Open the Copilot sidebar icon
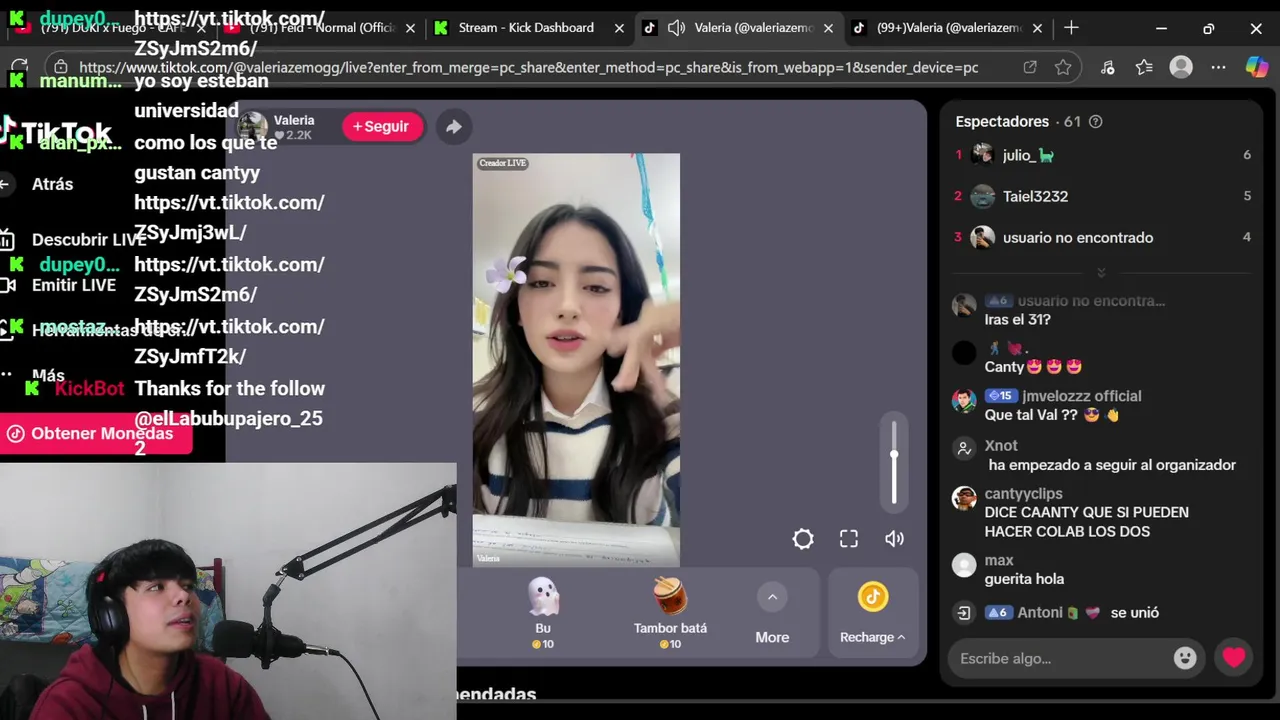The image size is (1280, 720). [x=1256, y=68]
